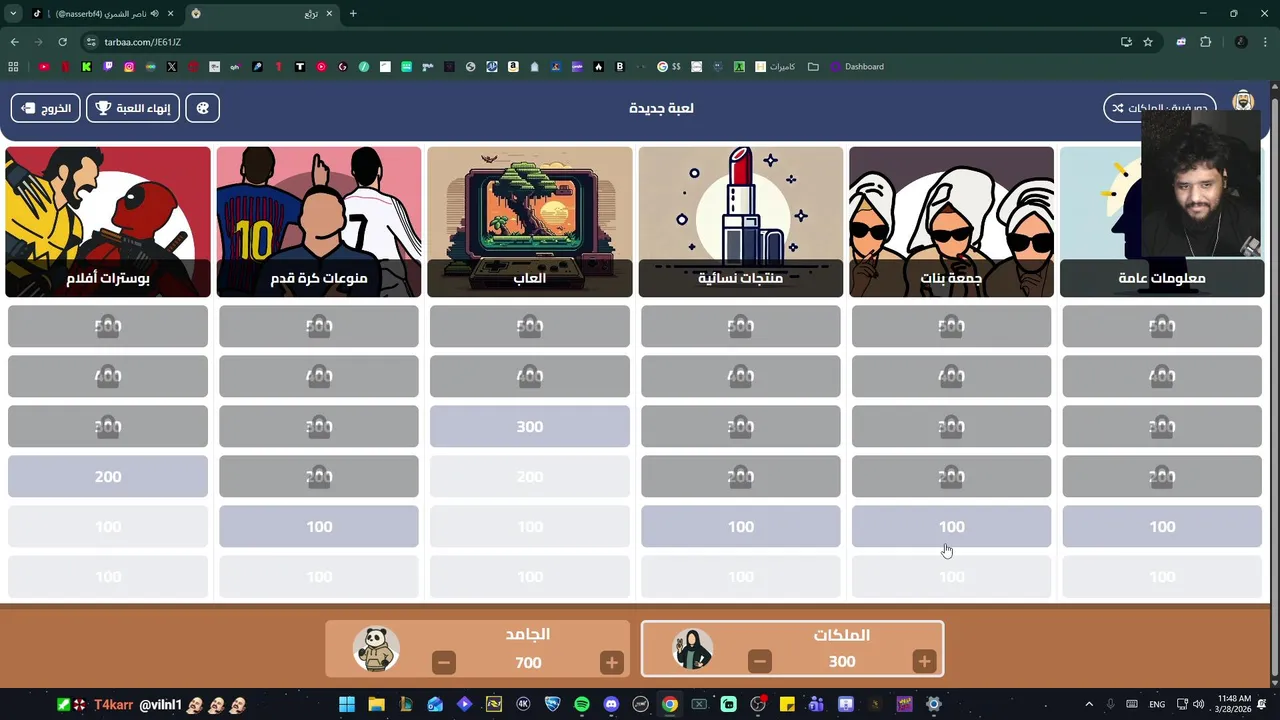Click the الجامد team panda avatar
1280x720 pixels.
(x=377, y=649)
